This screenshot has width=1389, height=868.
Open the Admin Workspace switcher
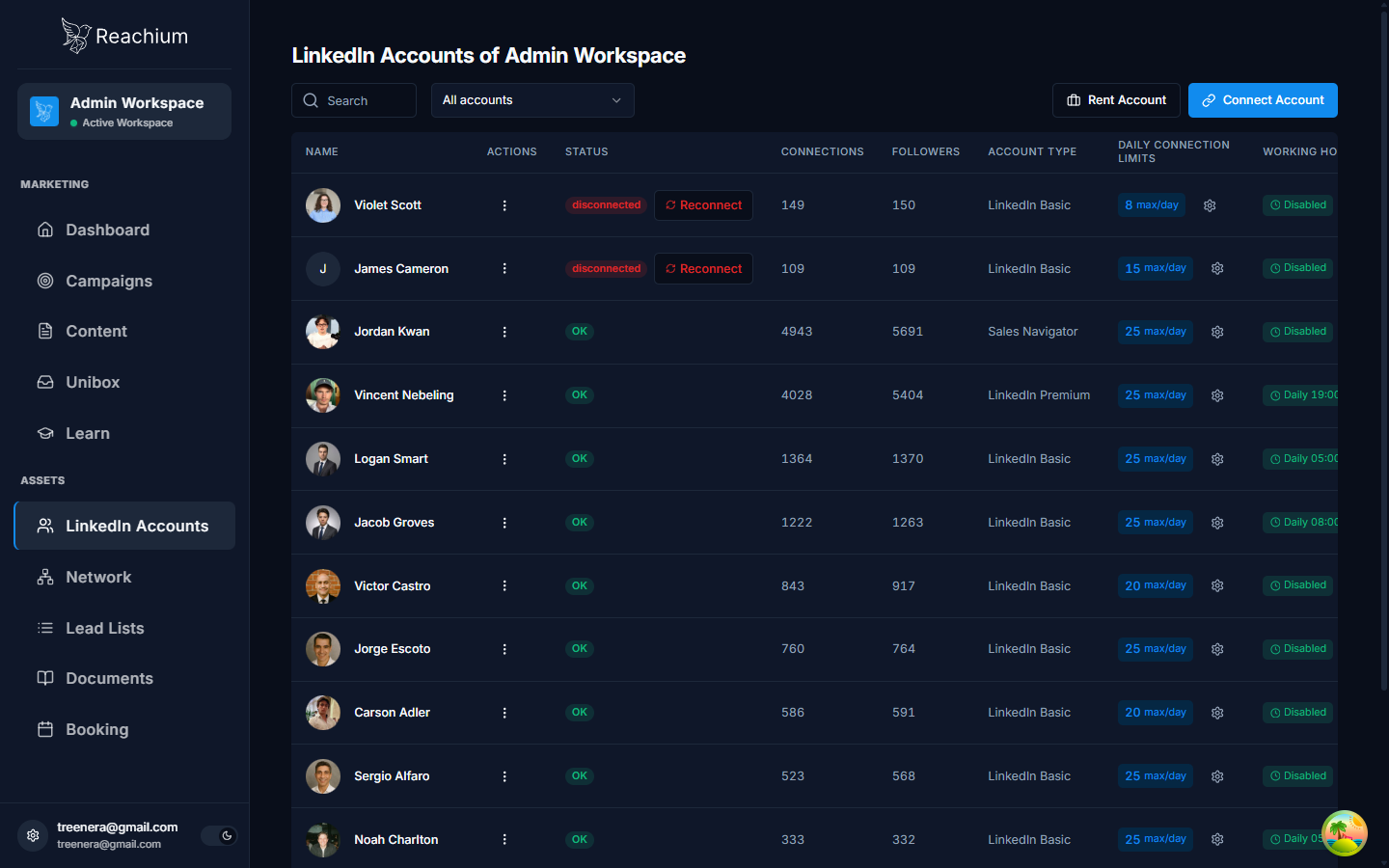[x=124, y=111]
